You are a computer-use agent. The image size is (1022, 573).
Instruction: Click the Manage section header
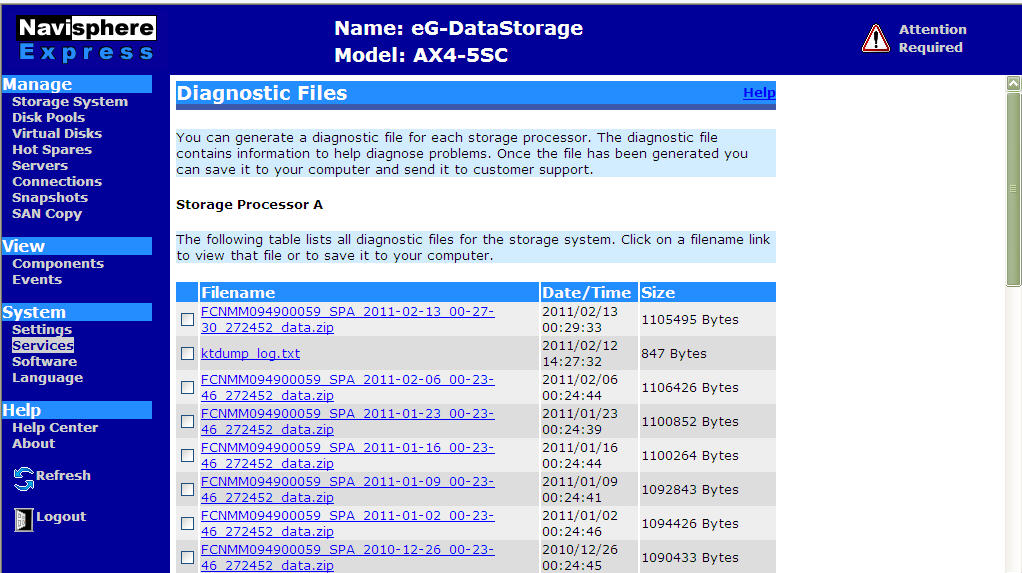77,84
